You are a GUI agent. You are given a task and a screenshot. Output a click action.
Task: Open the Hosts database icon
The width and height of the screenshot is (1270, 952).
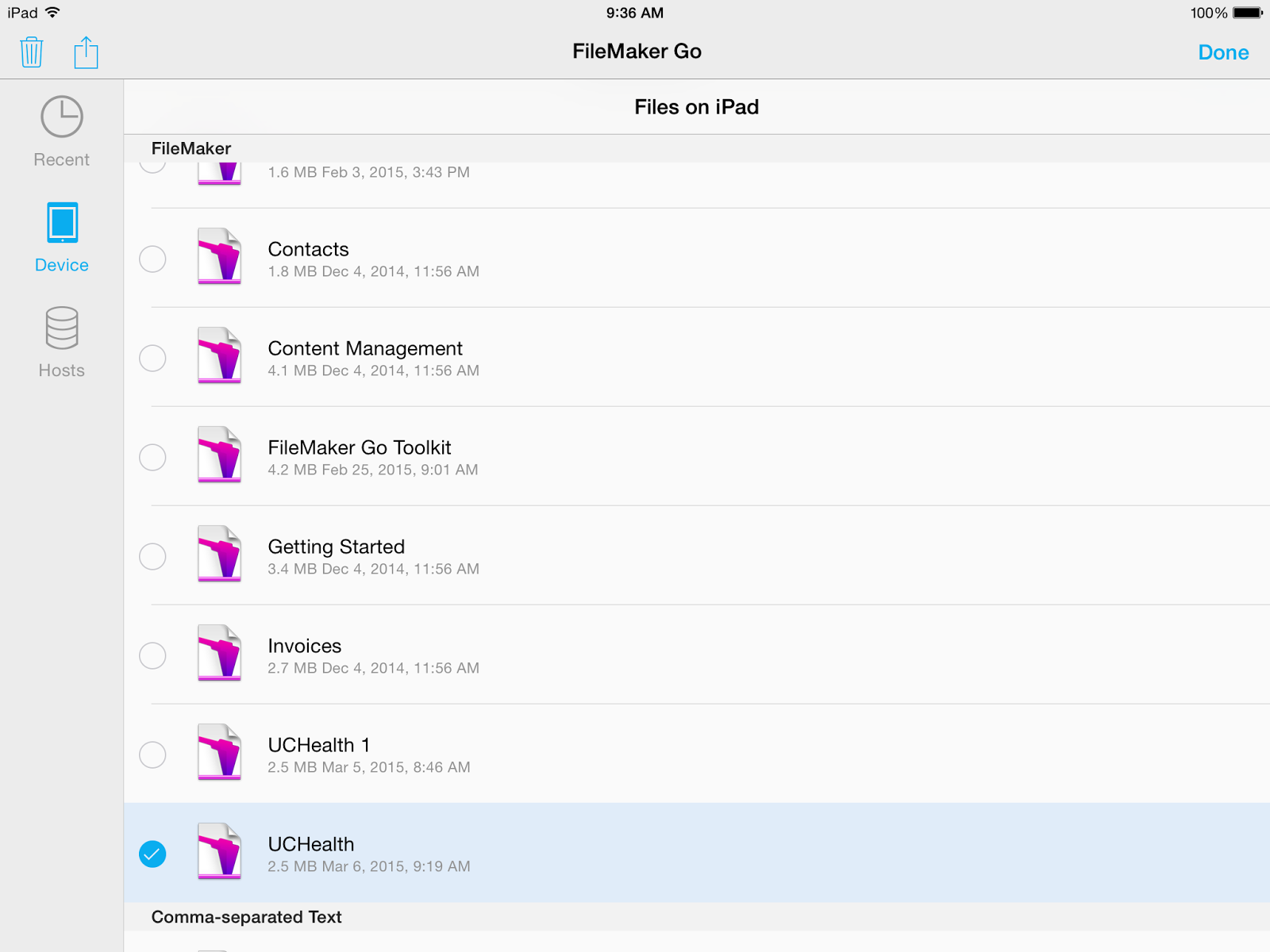coord(62,328)
